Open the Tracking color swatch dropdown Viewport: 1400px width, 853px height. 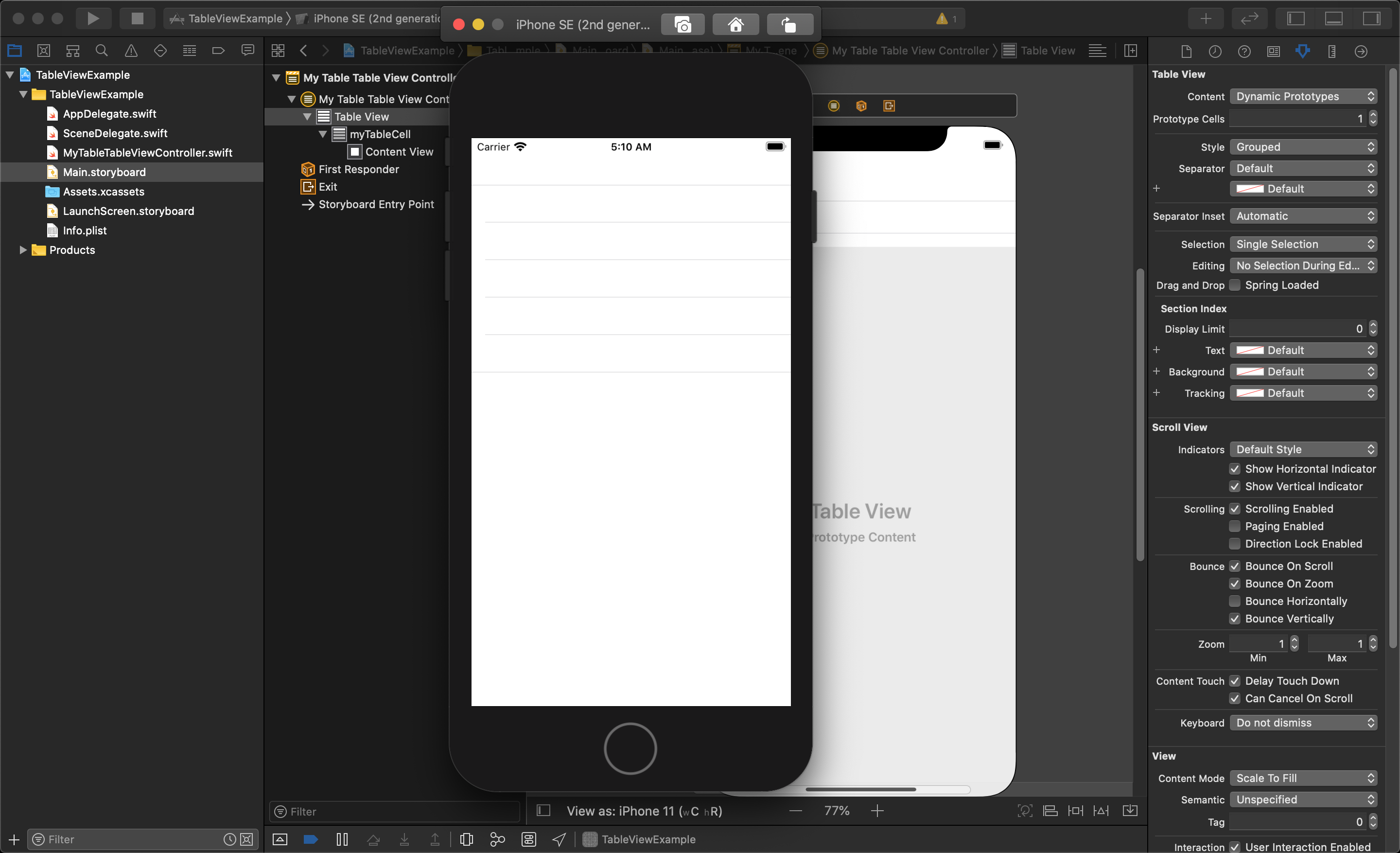click(1303, 393)
